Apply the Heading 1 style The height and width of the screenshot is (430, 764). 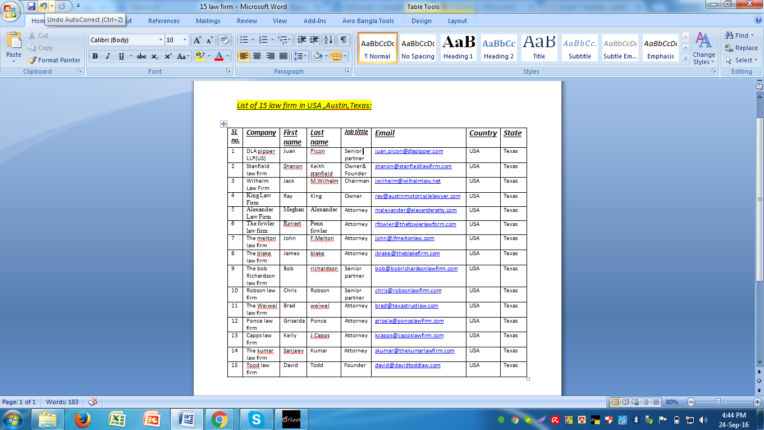coord(458,48)
